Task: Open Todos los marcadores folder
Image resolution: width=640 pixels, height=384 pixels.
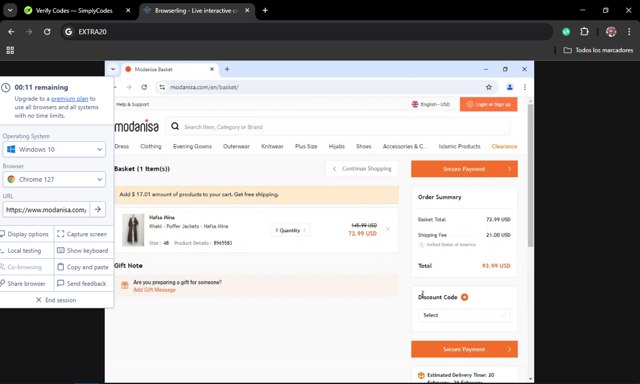Action: [x=598, y=50]
